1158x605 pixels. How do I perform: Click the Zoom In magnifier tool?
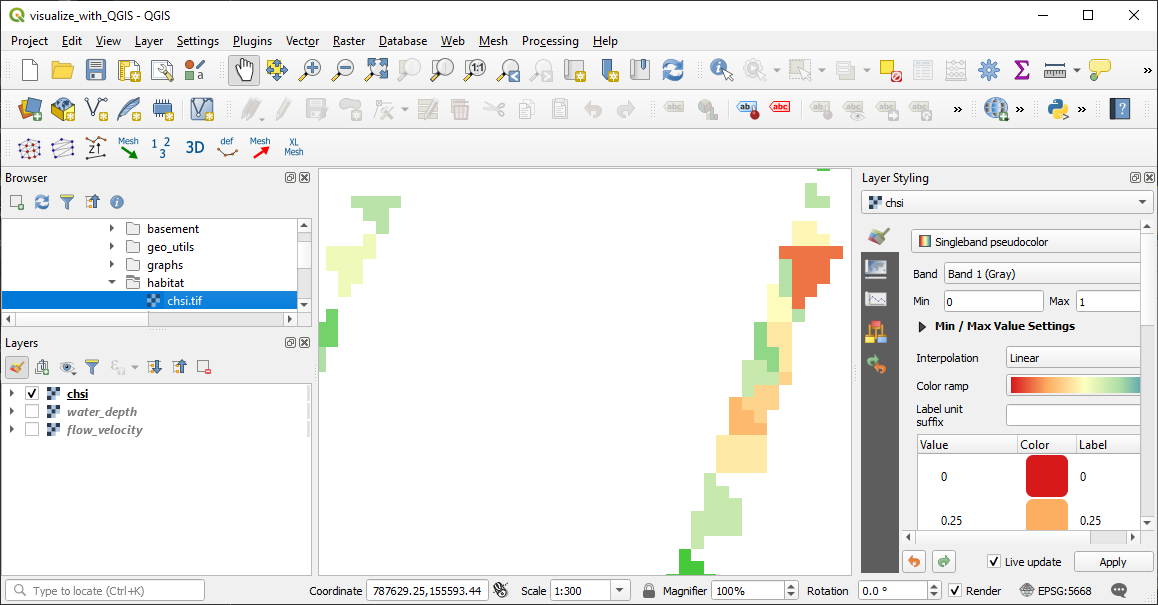[311, 70]
